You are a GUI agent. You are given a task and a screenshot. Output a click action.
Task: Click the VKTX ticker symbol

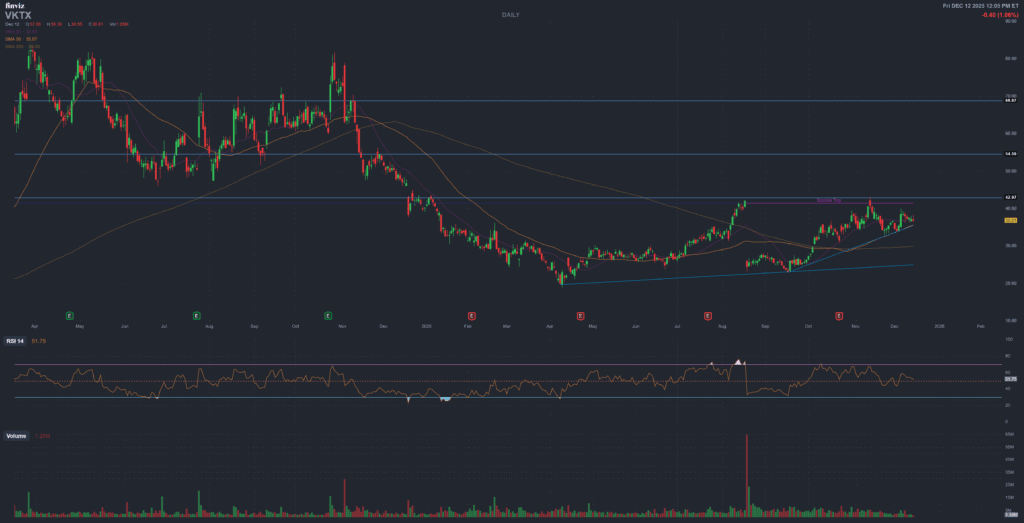click(18, 16)
